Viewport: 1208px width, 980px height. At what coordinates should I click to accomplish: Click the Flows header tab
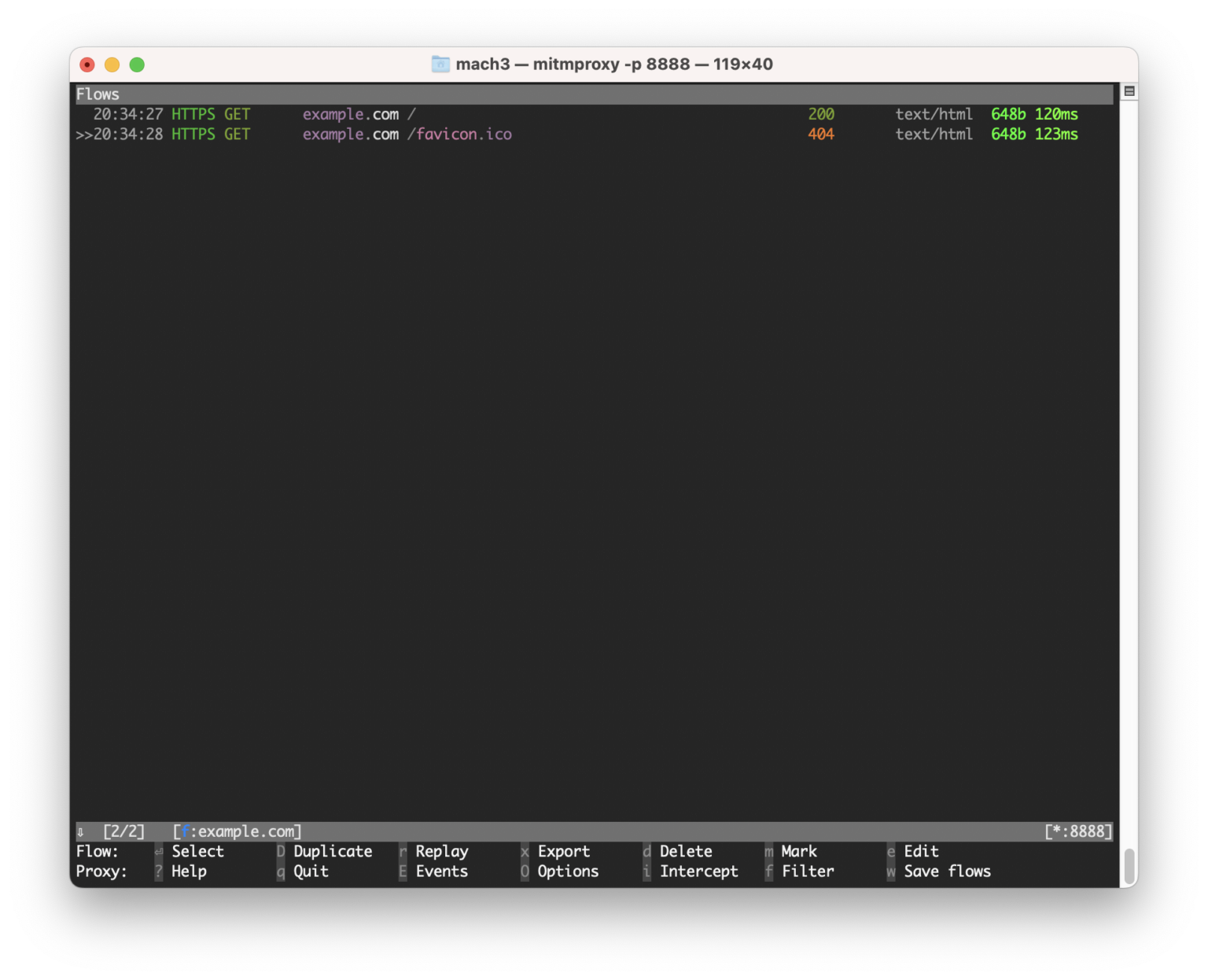tap(98, 94)
